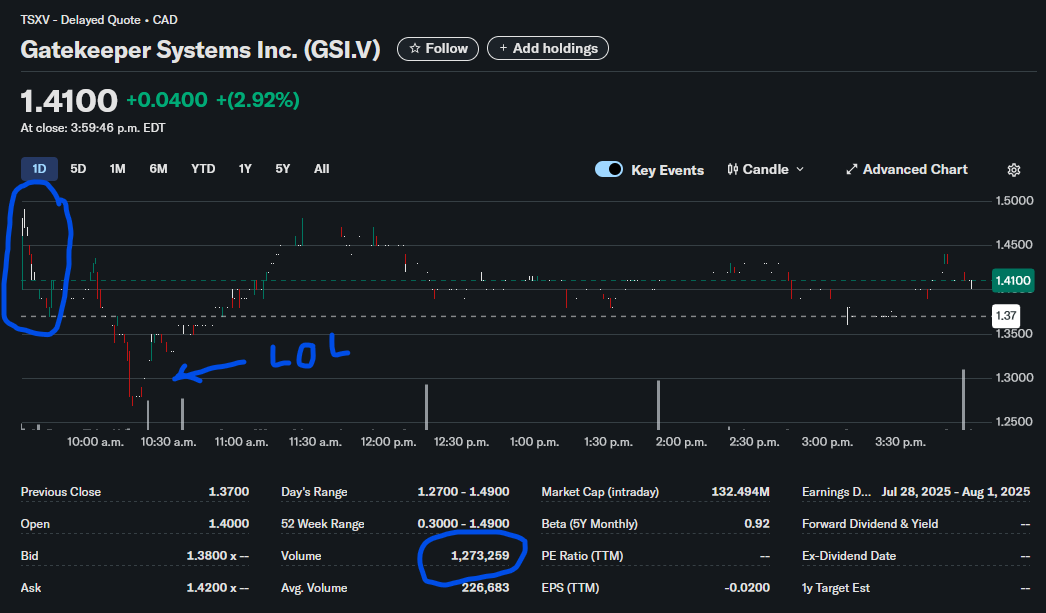Expand the Candle chart type dropdown
The width and height of the screenshot is (1046, 613).
point(799,170)
